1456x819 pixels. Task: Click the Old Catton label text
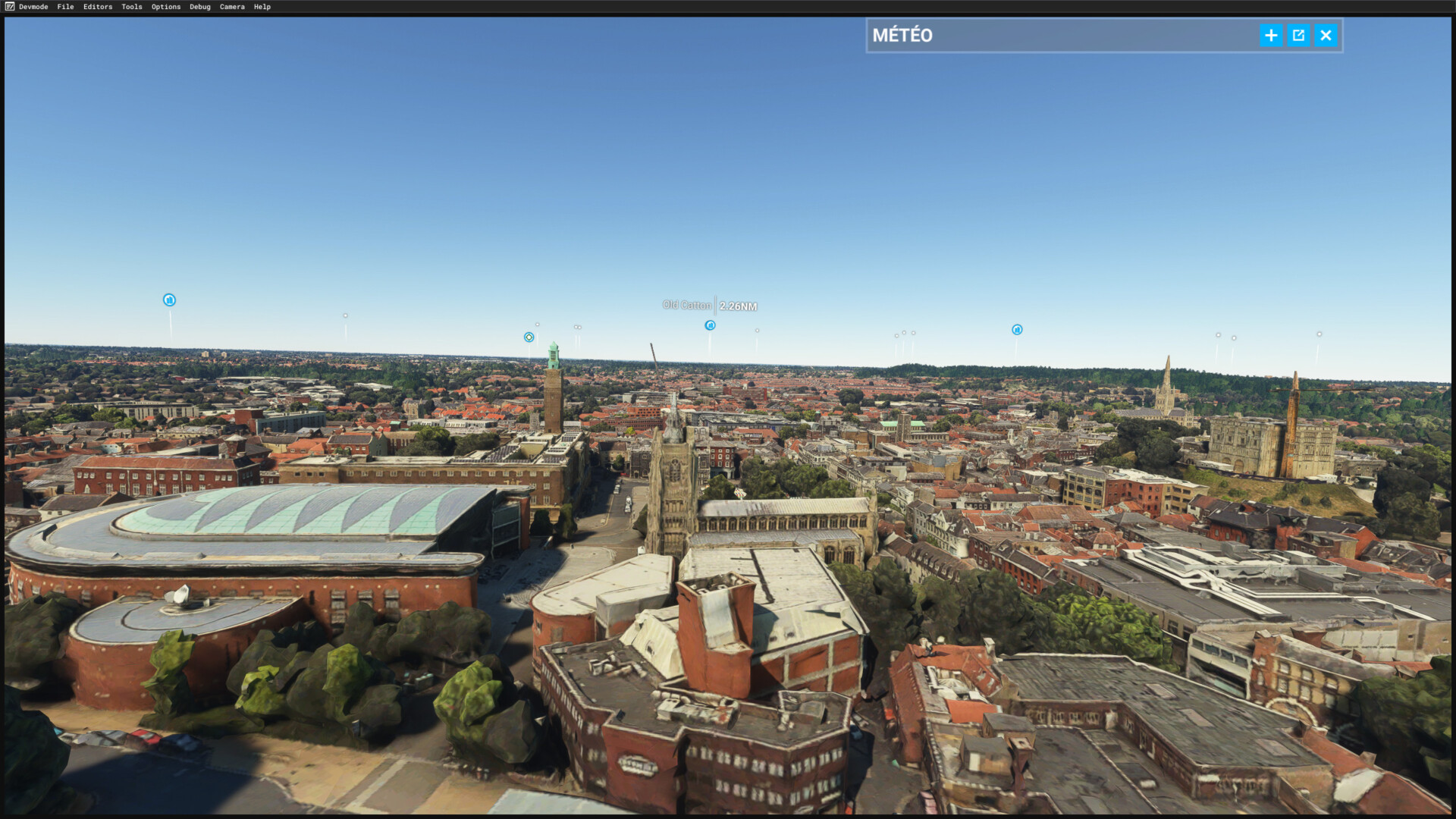[687, 305]
